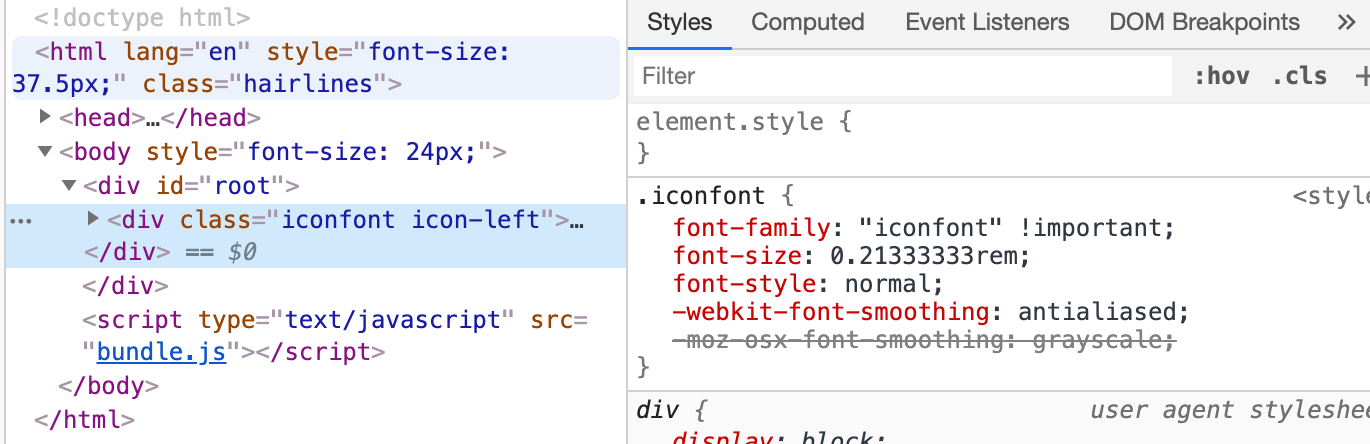This screenshot has height=444, width=1370.
Task: Open the bundle.js source link
Action: click(x=160, y=352)
